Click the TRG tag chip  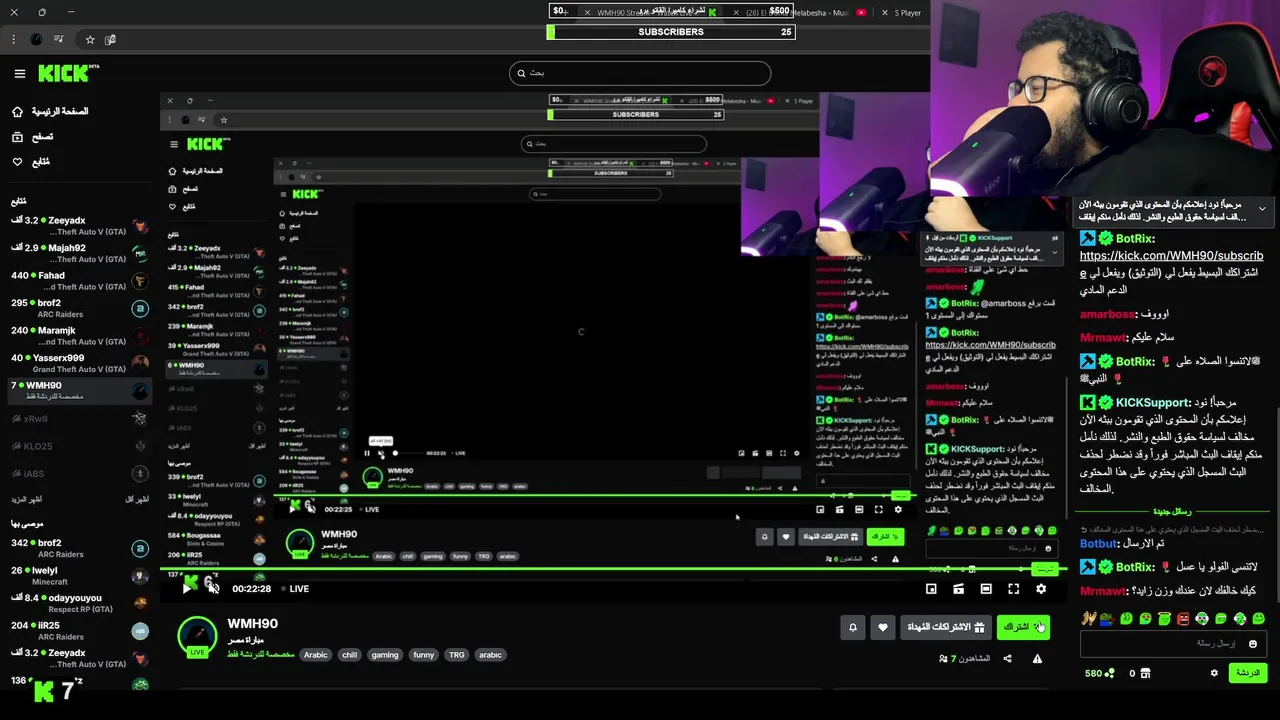coord(457,655)
